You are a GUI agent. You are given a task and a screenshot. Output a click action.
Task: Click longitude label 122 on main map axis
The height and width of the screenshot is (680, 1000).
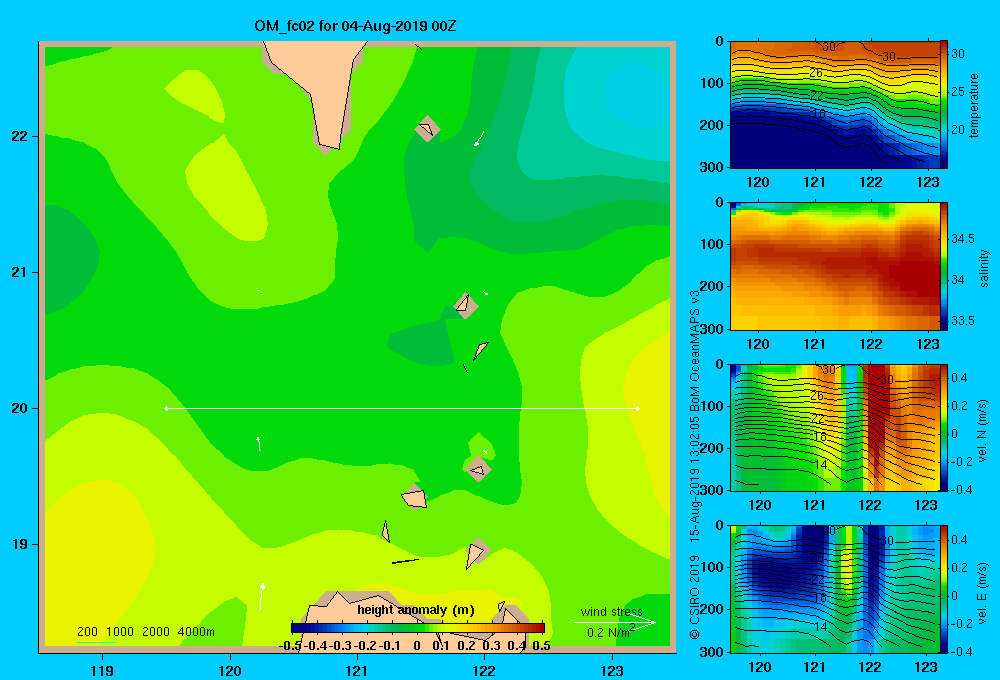[x=484, y=670]
